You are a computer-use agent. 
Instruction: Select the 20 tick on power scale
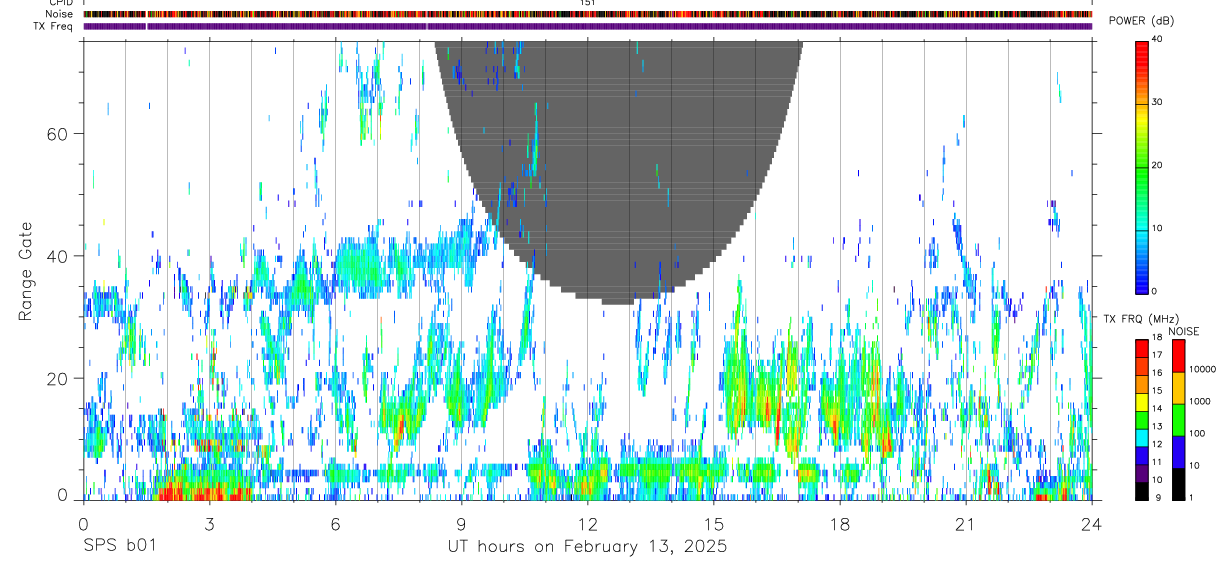point(1157,166)
